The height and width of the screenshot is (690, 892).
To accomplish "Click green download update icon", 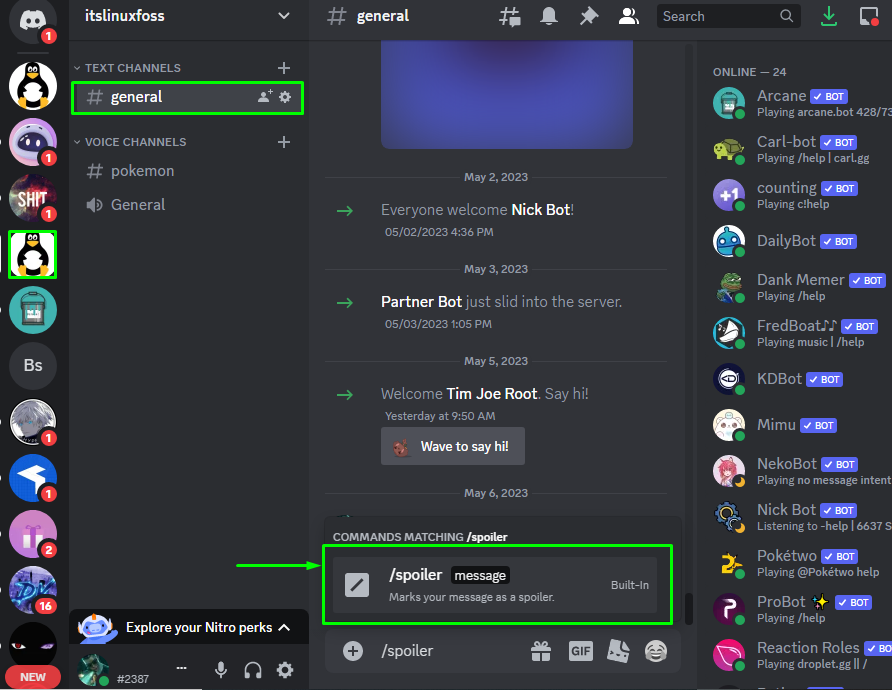I will click(x=829, y=16).
